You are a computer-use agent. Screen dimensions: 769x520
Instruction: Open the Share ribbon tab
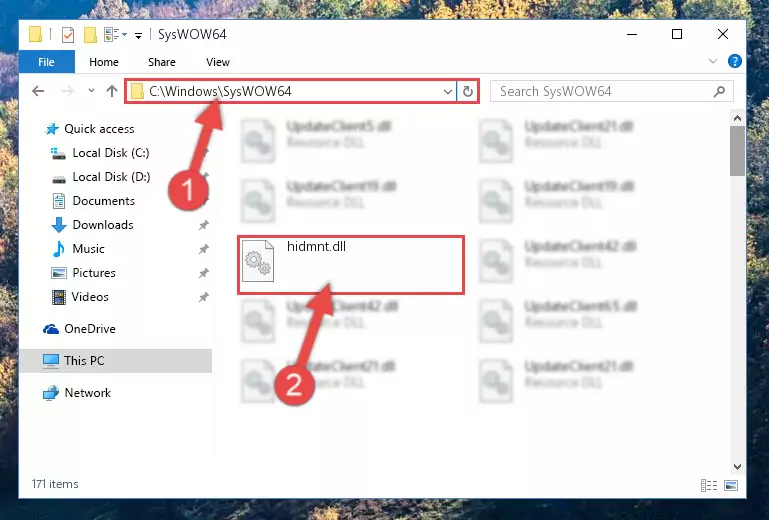coord(161,62)
